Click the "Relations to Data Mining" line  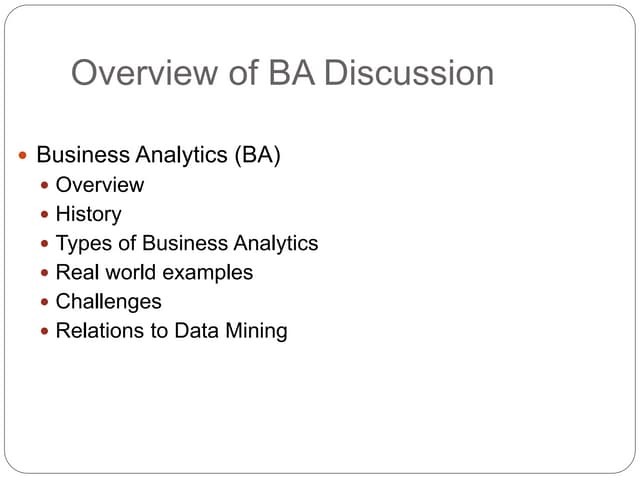click(171, 330)
